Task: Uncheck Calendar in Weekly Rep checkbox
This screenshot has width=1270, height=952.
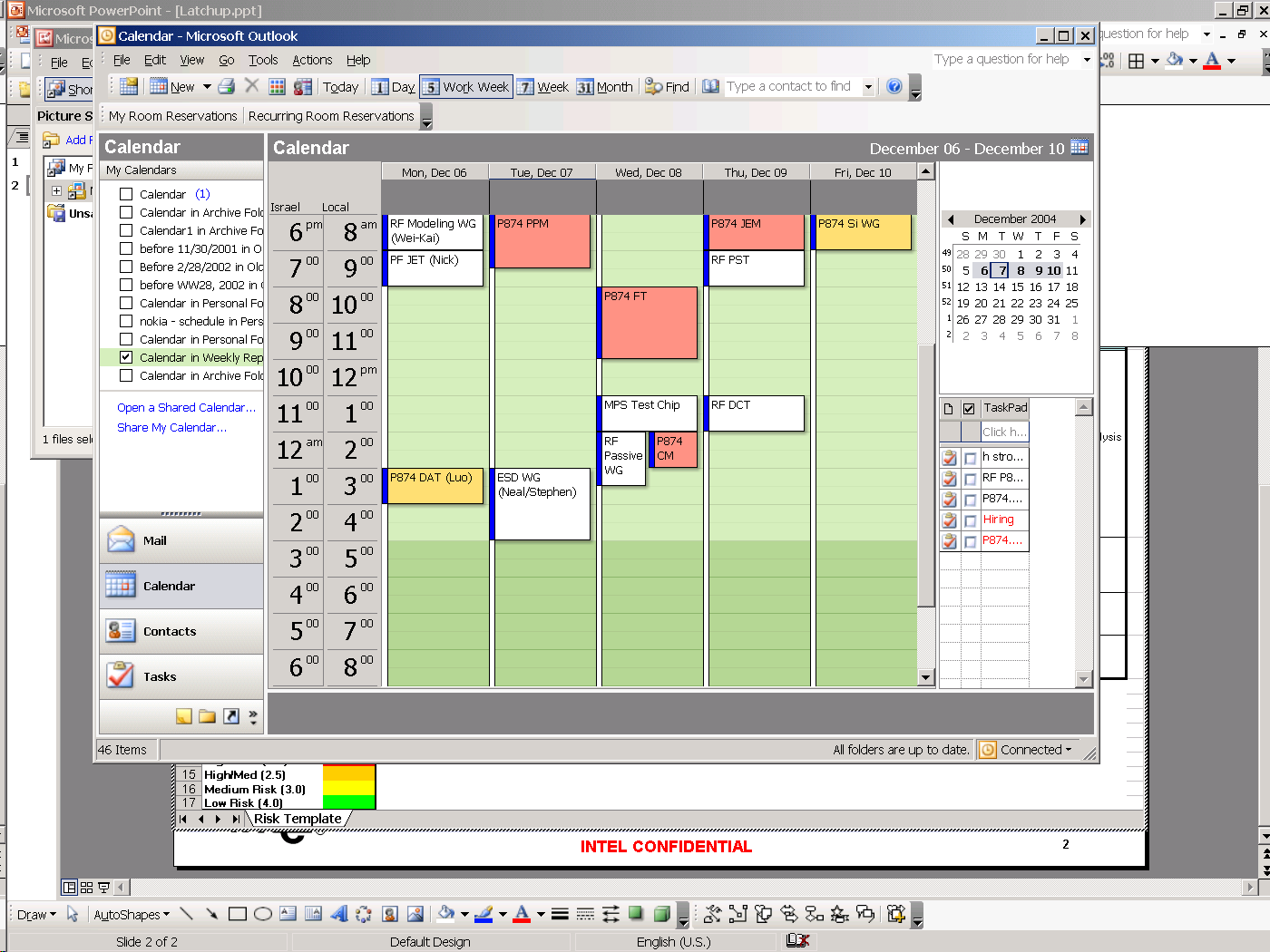Action: coord(126,357)
